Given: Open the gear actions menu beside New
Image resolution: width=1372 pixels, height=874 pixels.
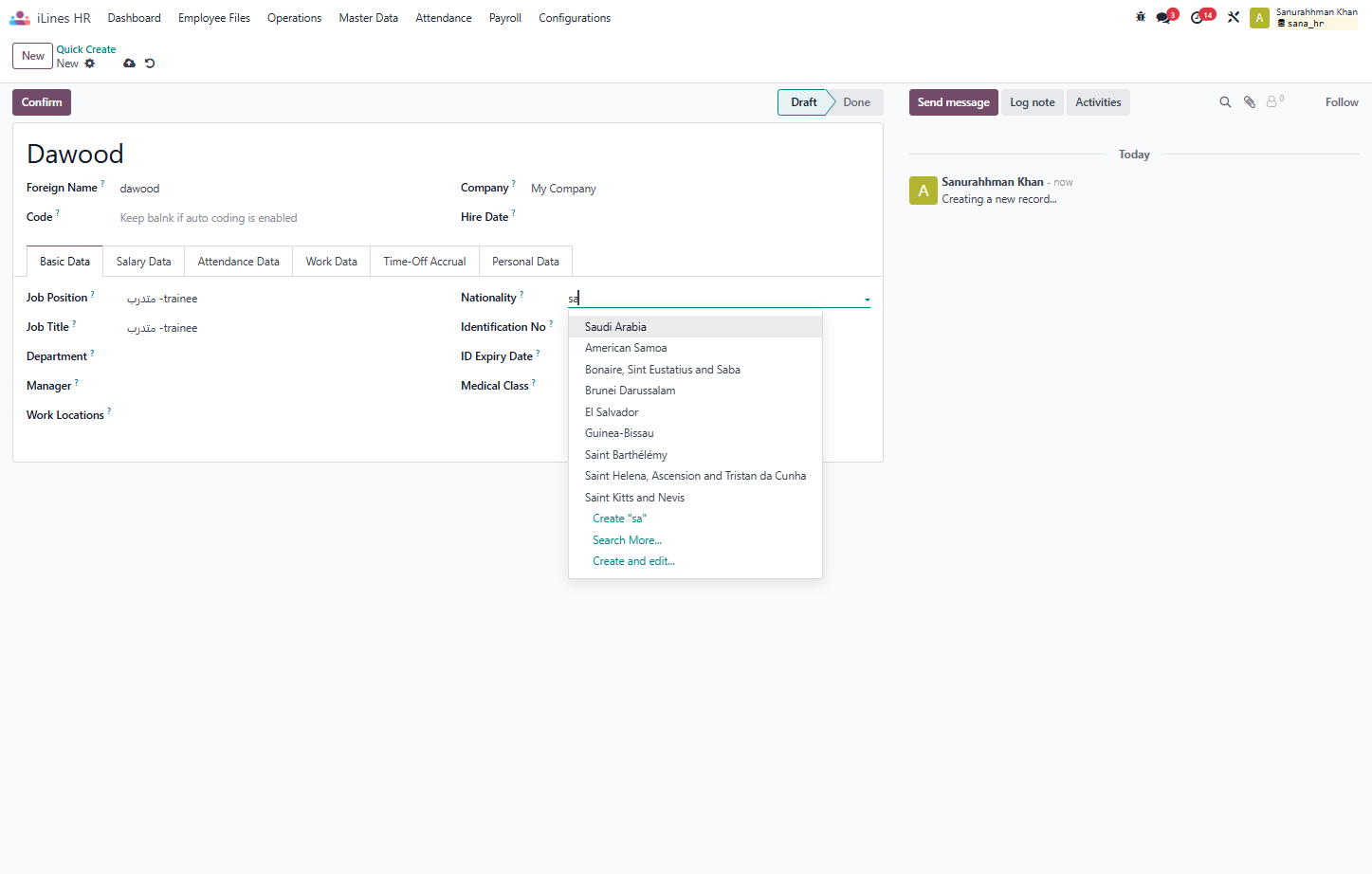Looking at the screenshot, I should [x=90, y=64].
